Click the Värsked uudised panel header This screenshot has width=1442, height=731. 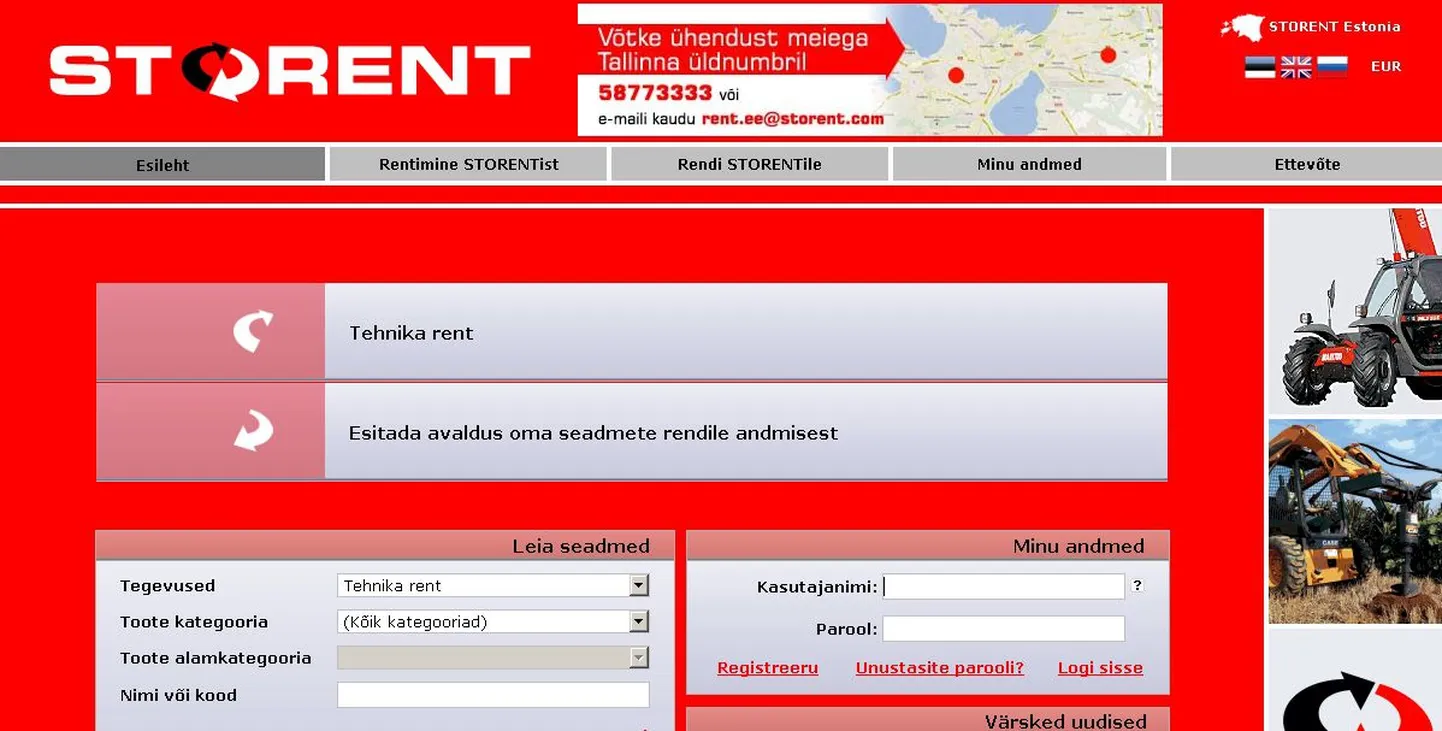coord(928,720)
